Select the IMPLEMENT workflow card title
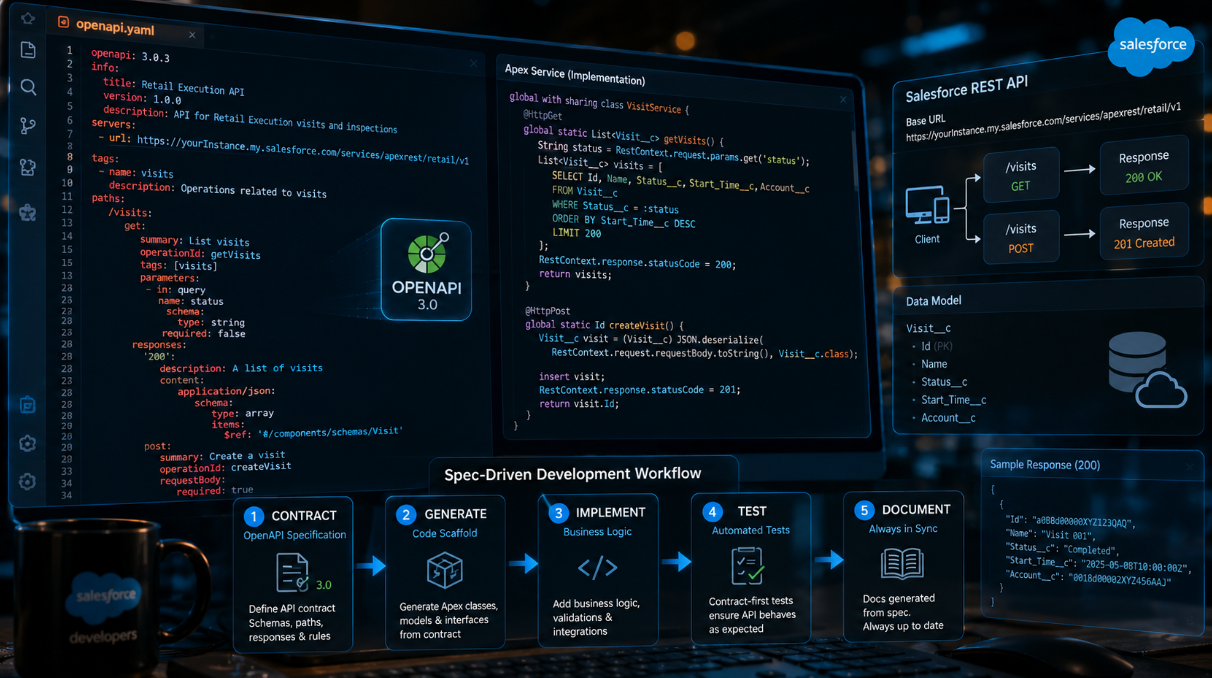 610,512
